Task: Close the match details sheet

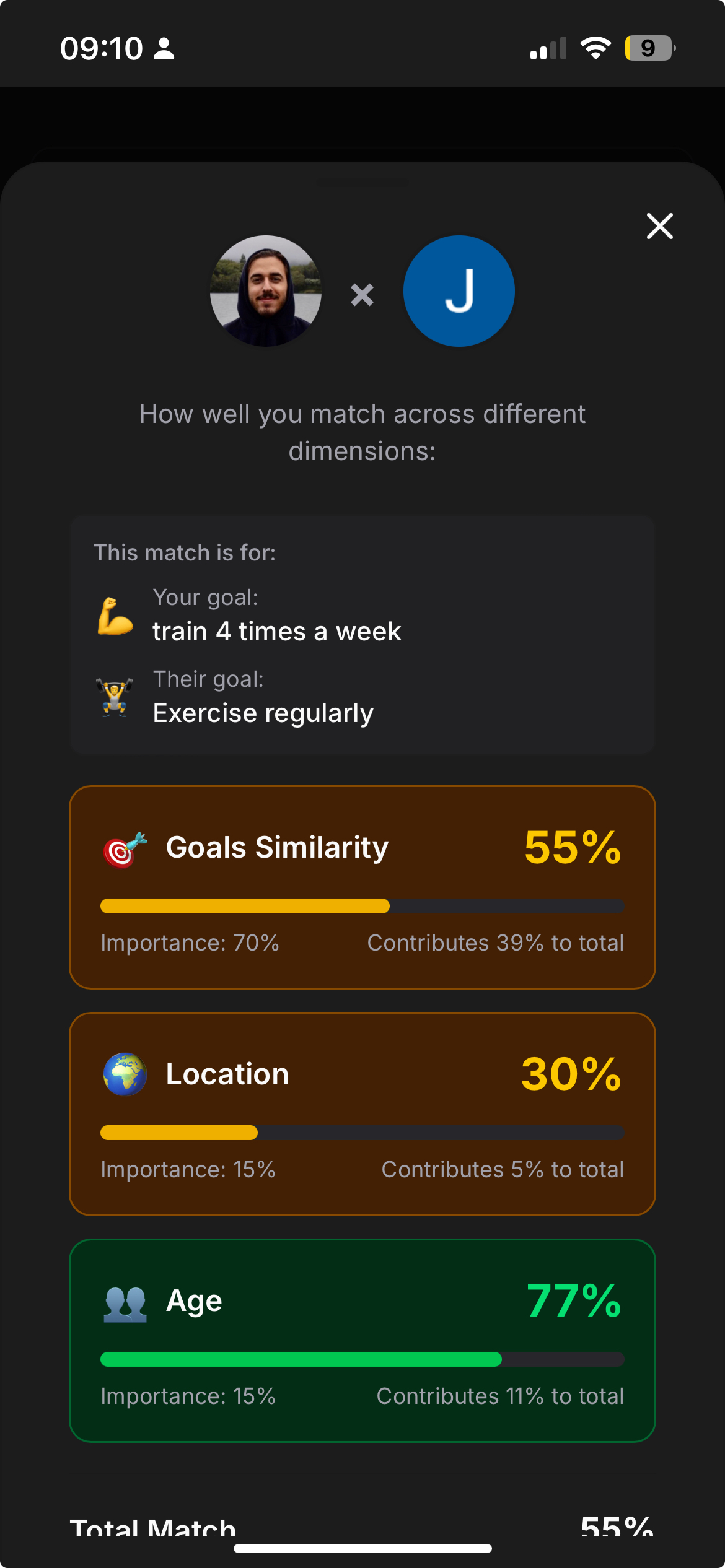Action: click(x=659, y=226)
